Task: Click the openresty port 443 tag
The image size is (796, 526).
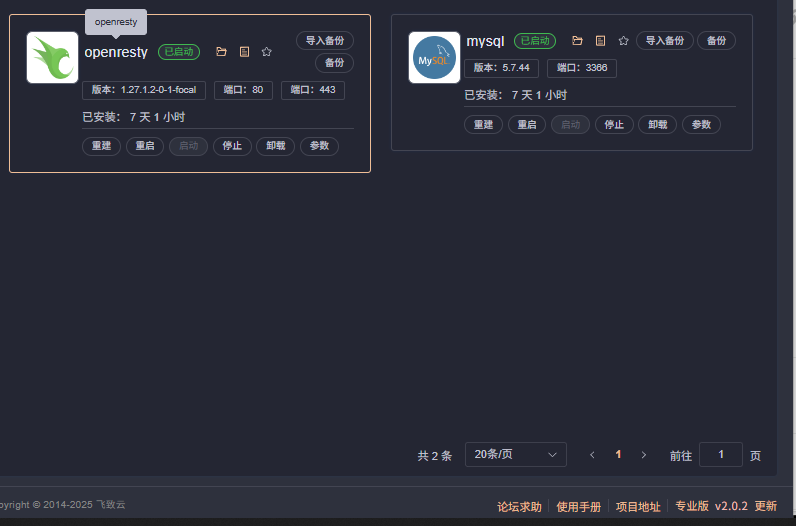Action: click(313, 90)
